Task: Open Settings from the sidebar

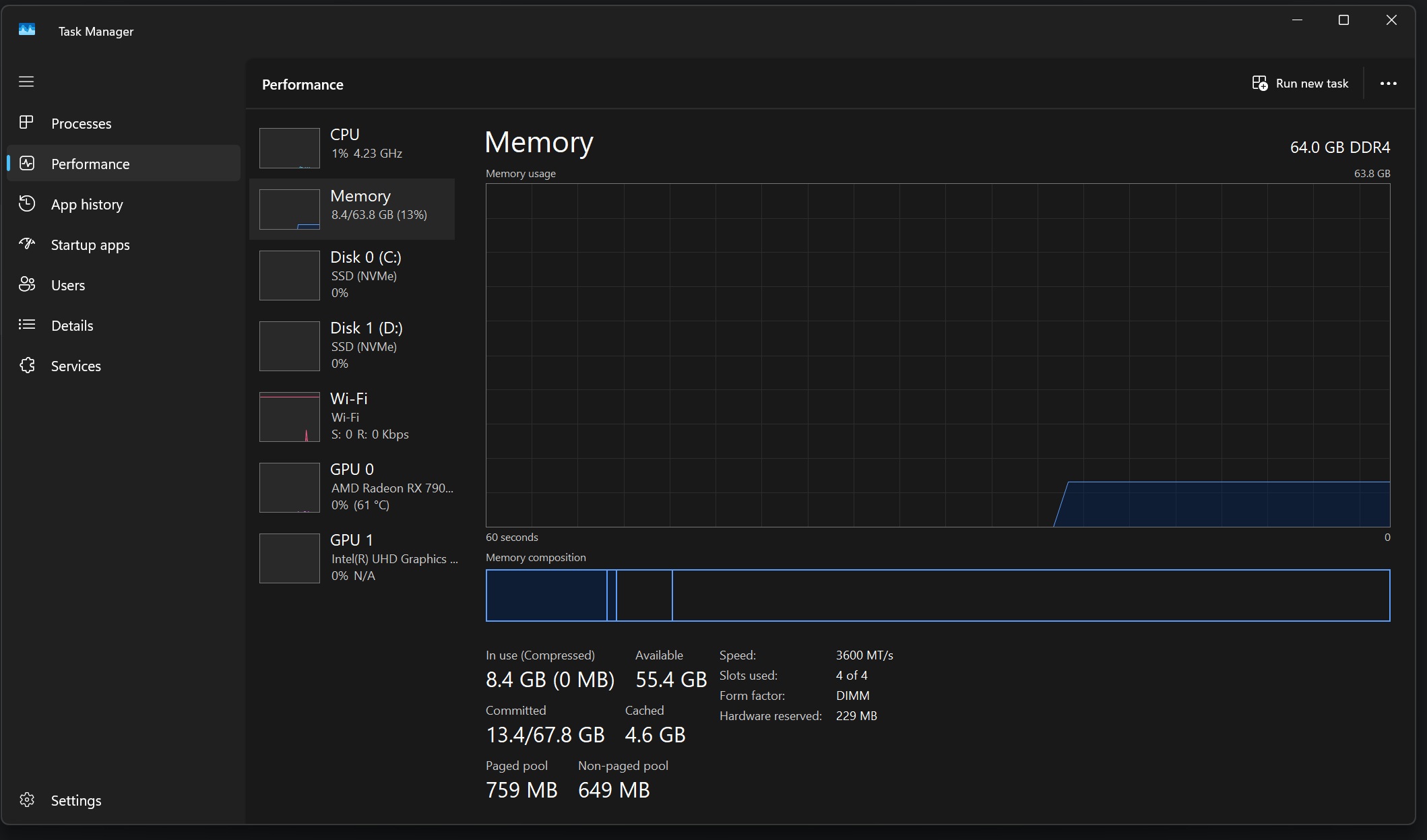Action: 123,800
